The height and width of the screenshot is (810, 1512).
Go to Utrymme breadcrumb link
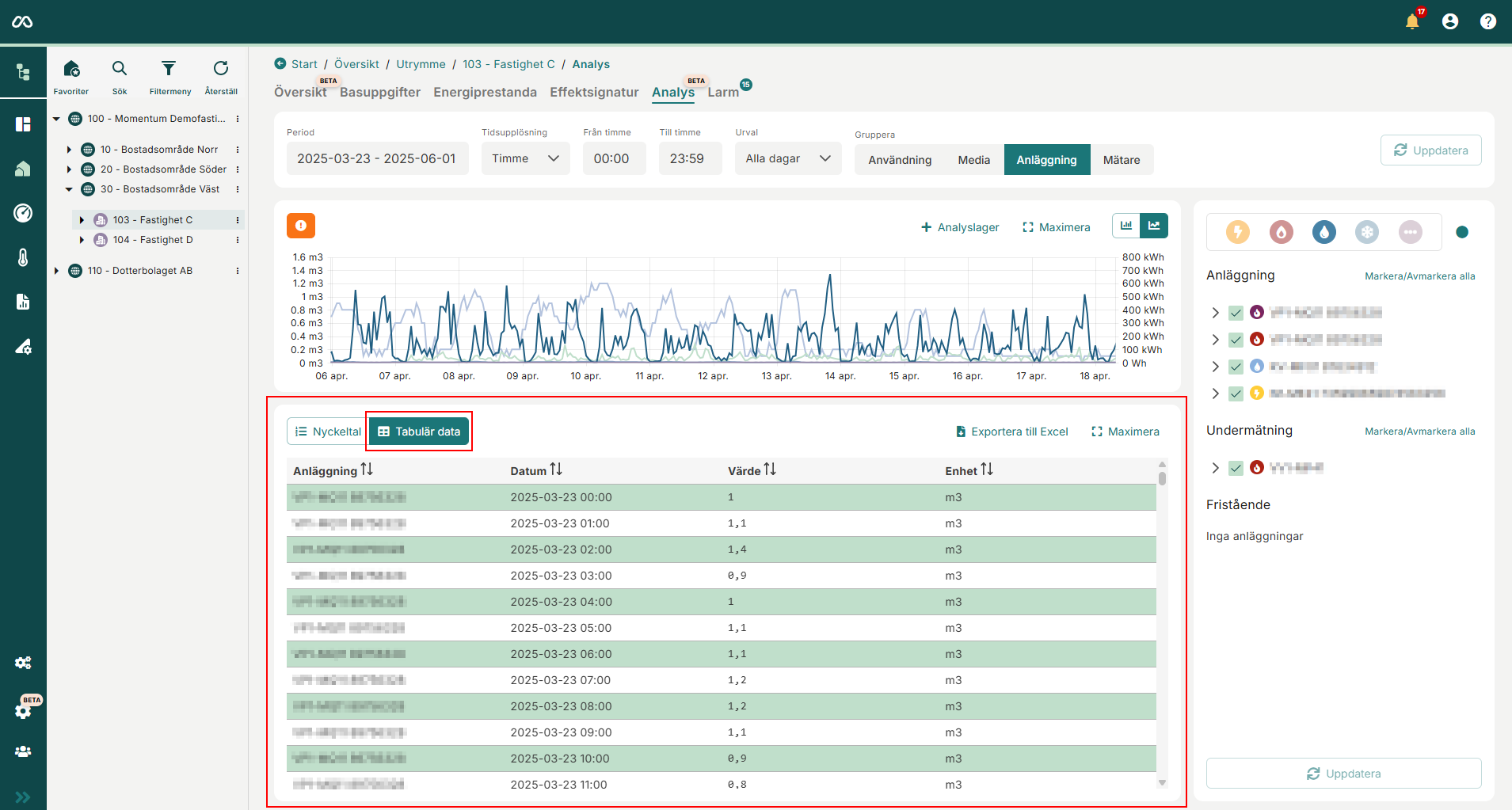click(421, 64)
